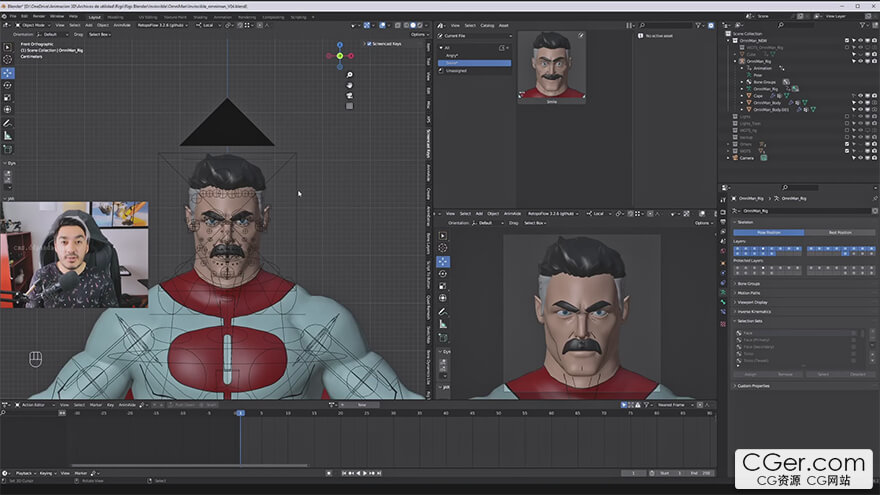Image resolution: width=880 pixels, height=495 pixels.
Task: Switch to the Layout workspace tab
Action: 94,17
